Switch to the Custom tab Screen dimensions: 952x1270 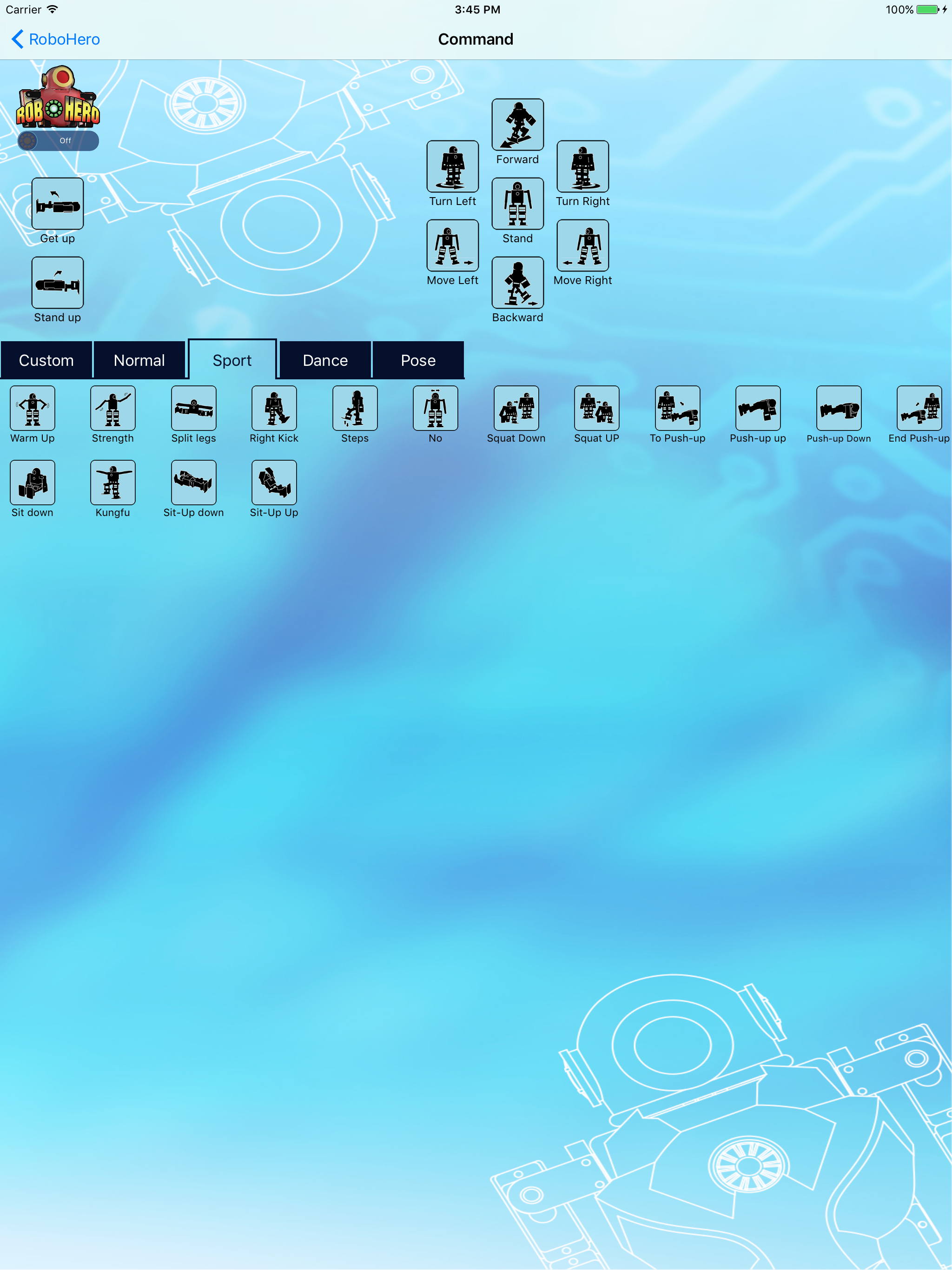tap(46, 360)
